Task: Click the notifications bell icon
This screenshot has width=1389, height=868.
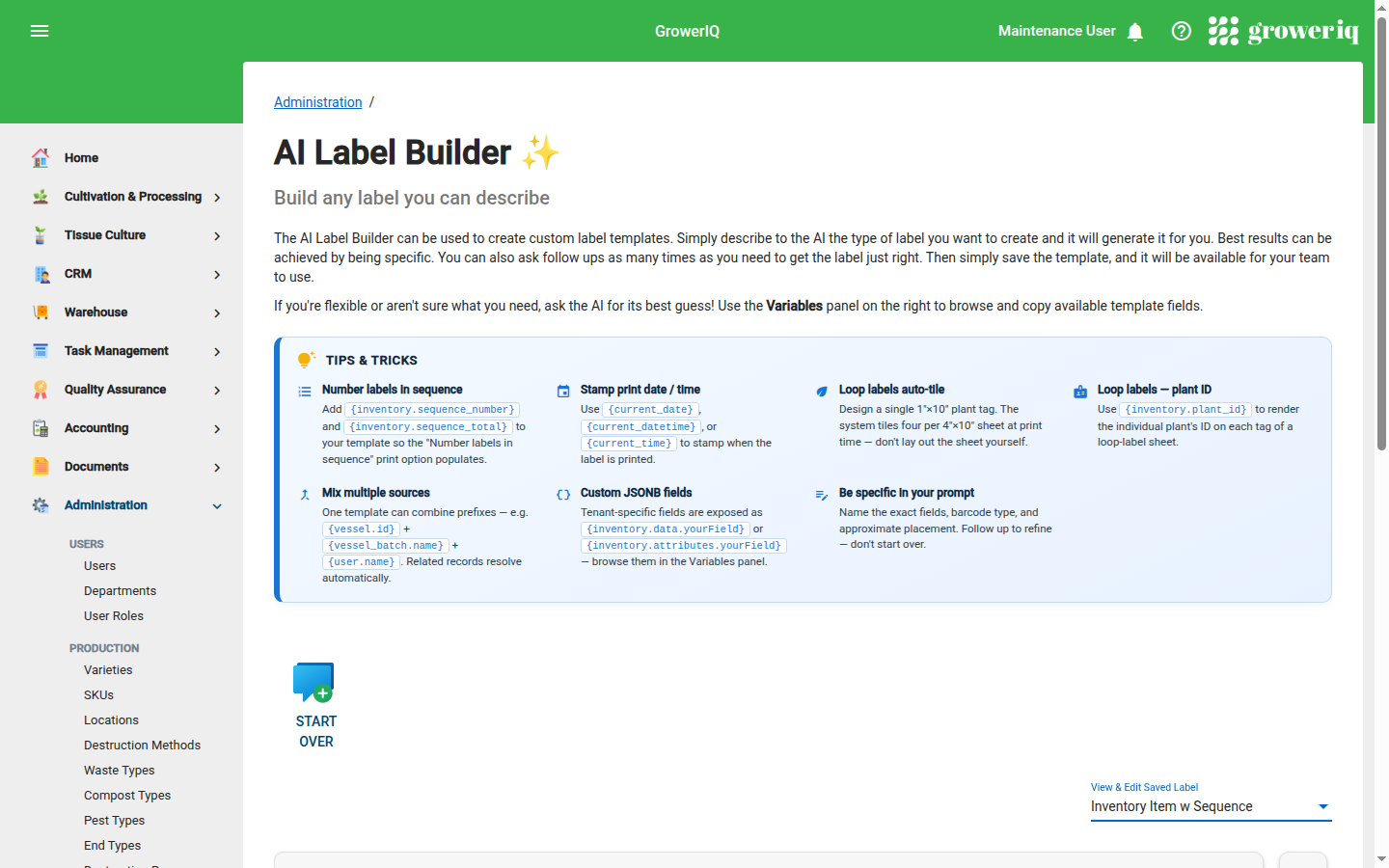Action: click(1135, 32)
